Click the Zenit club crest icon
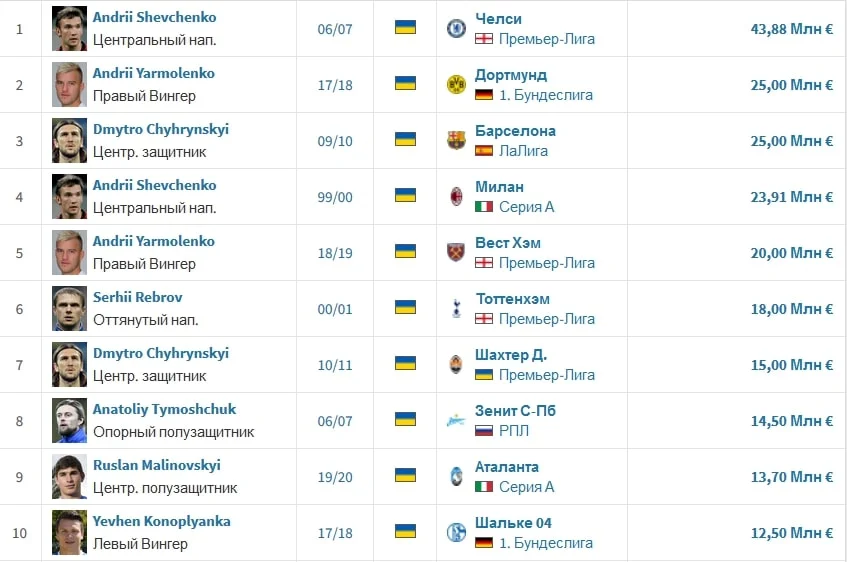Viewport: 847px width, 562px height. pos(456,420)
